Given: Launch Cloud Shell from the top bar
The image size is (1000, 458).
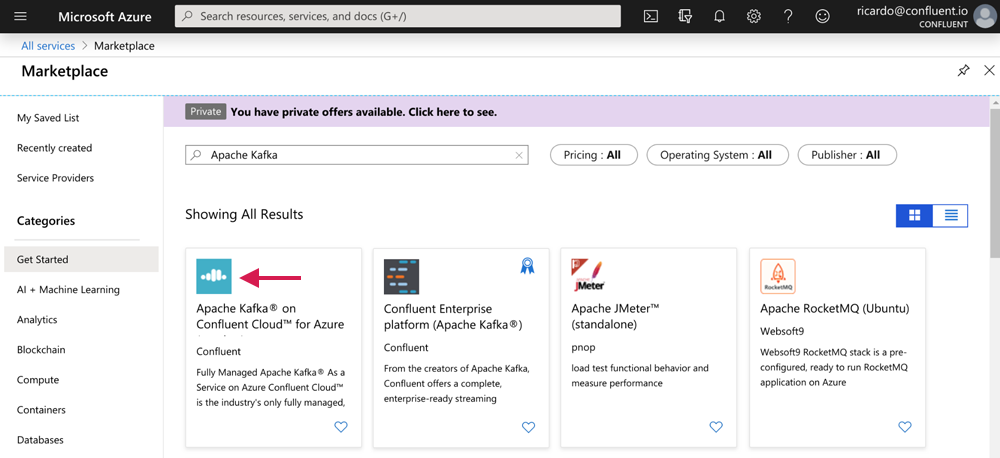Looking at the screenshot, I should (x=651, y=17).
